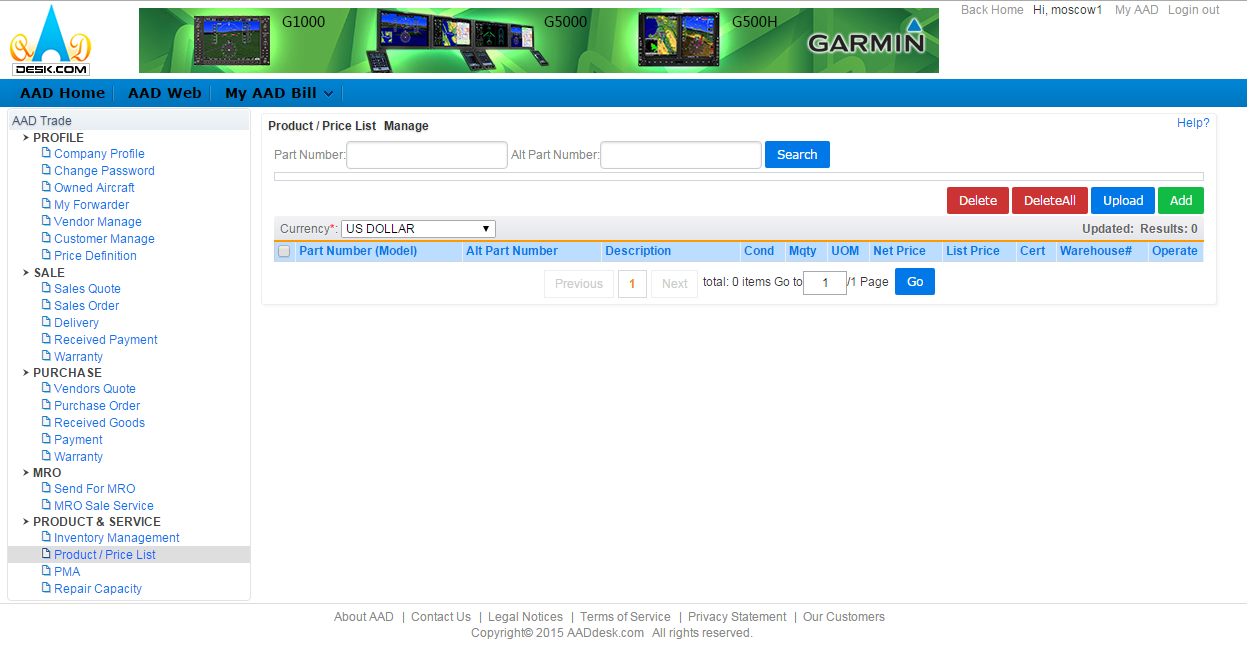This screenshot has width=1247, height=649.
Task: Collapse the PURCHASE section arrow
Action: [26, 372]
